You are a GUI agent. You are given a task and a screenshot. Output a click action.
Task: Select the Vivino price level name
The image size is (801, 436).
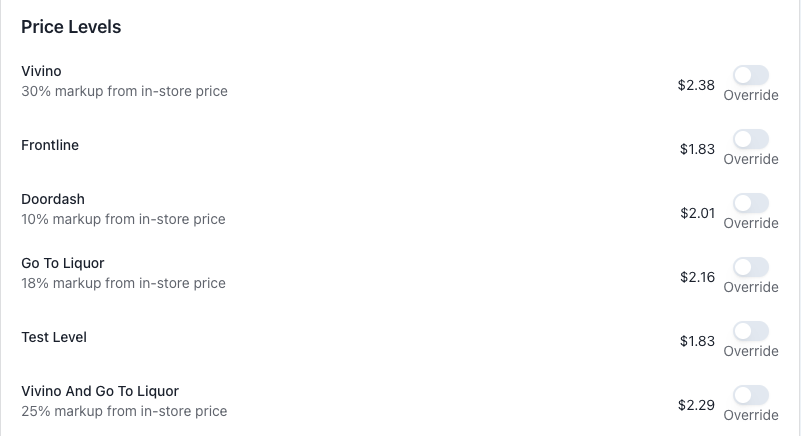41,72
